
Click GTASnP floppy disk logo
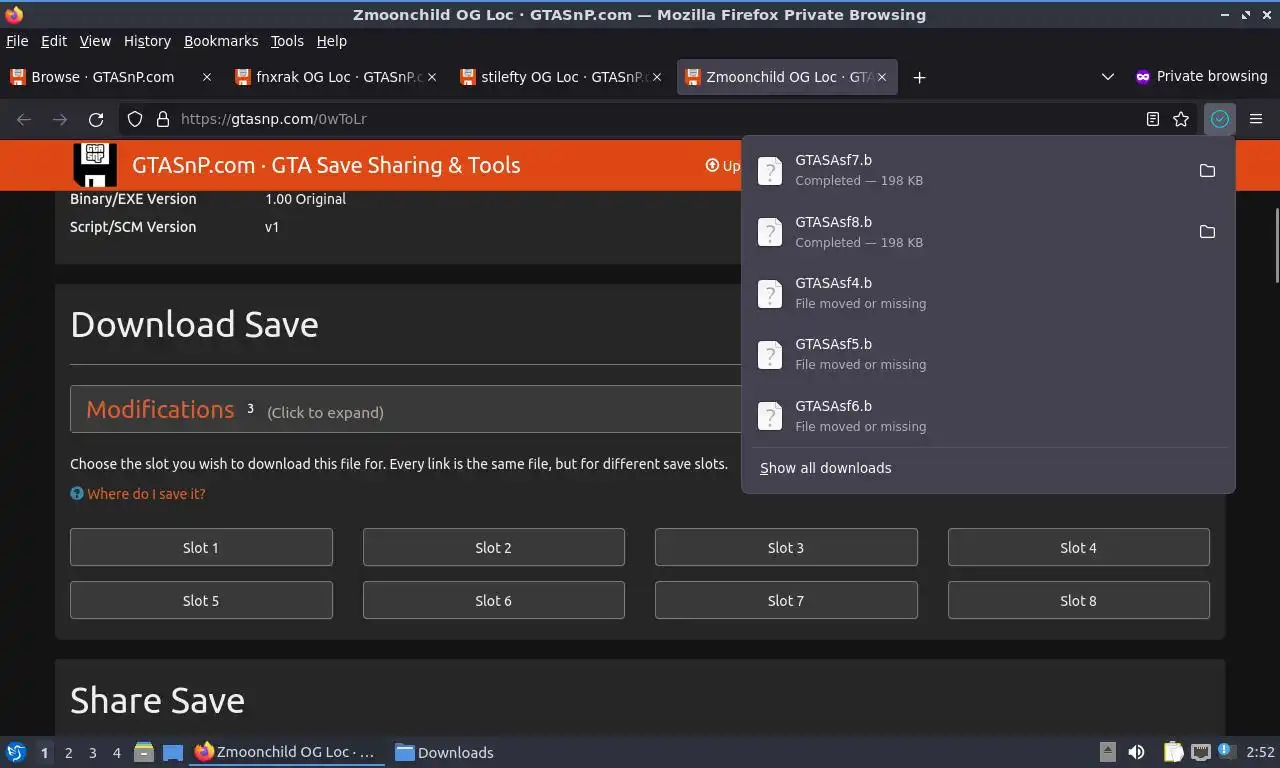(95, 165)
